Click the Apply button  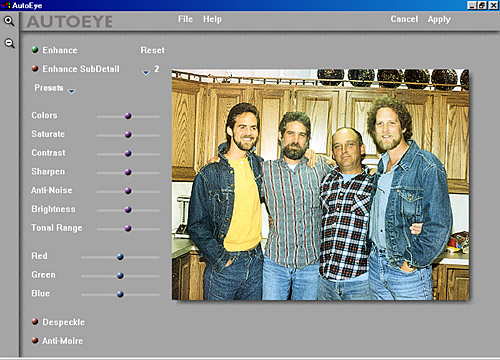(x=439, y=19)
